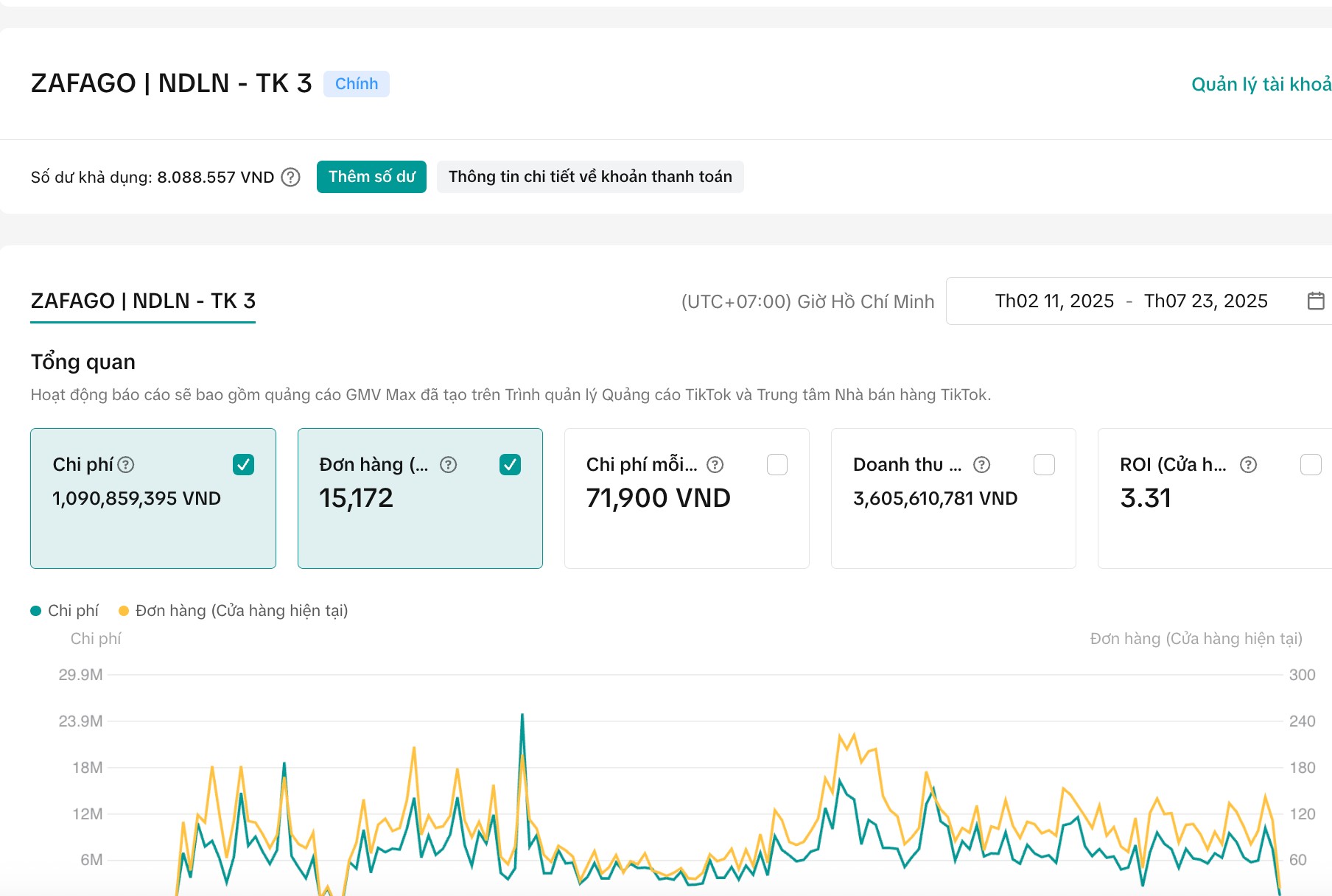The image size is (1332, 896).
Task: Enable the Chi phí mỗi metric checkbox
Action: pyautogui.click(x=777, y=464)
